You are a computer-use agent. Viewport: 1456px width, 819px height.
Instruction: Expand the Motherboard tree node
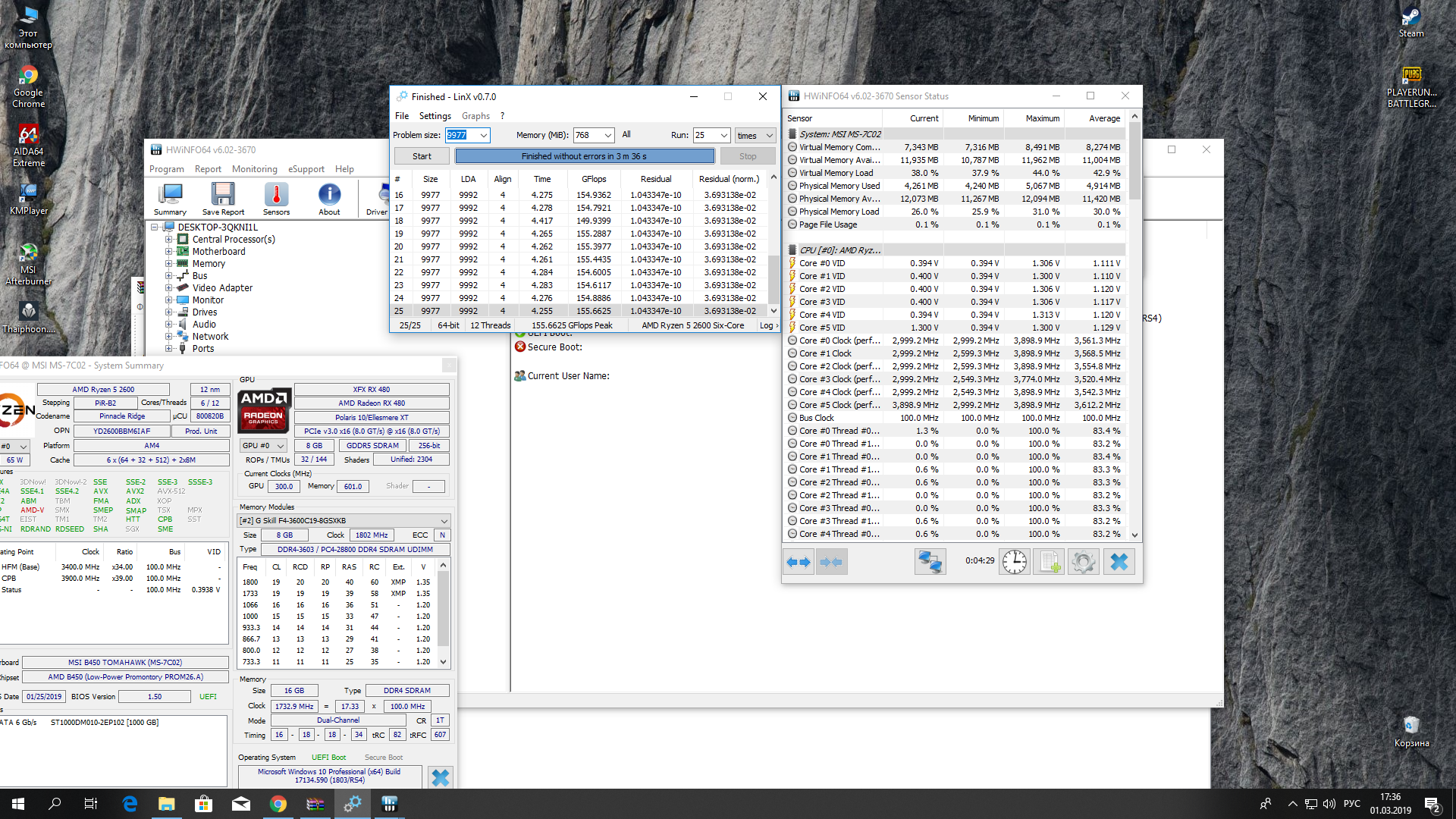click(169, 251)
